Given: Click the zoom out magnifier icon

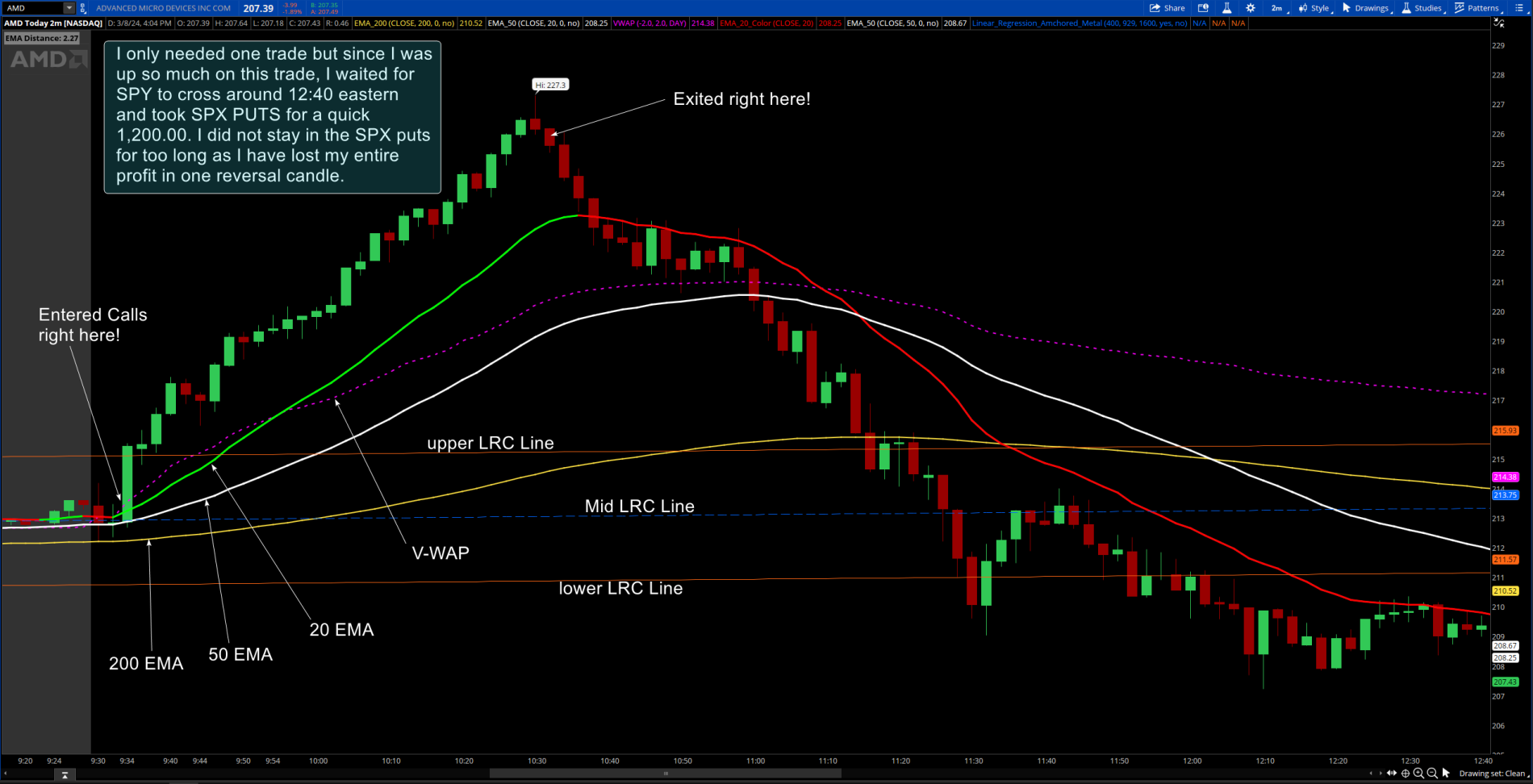Looking at the screenshot, I should (x=1432, y=774).
